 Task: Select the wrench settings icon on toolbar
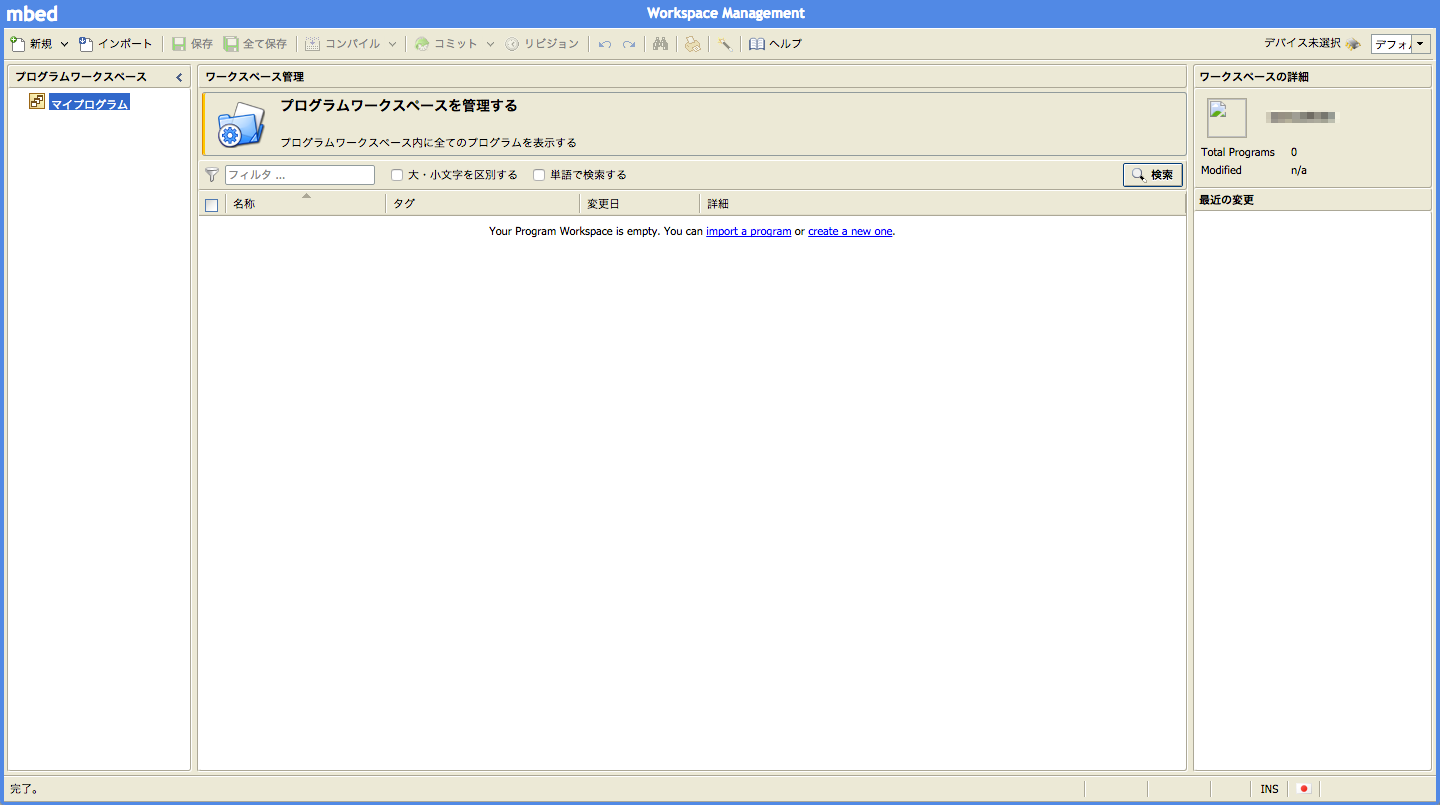724,43
